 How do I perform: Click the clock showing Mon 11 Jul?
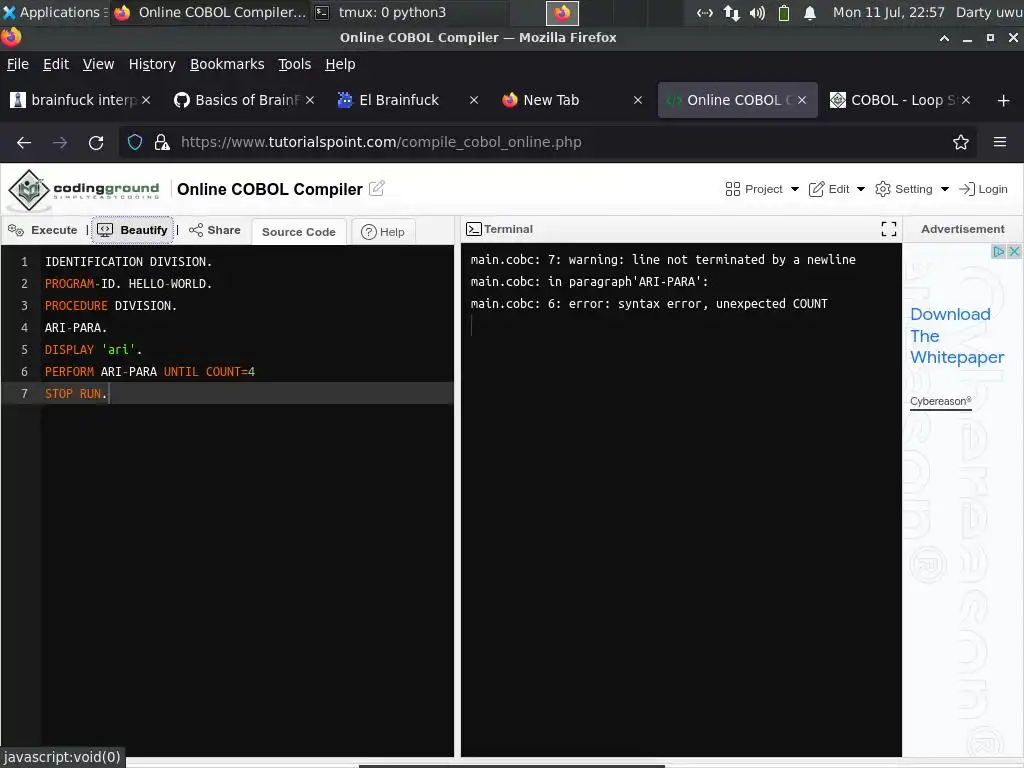[x=888, y=12]
